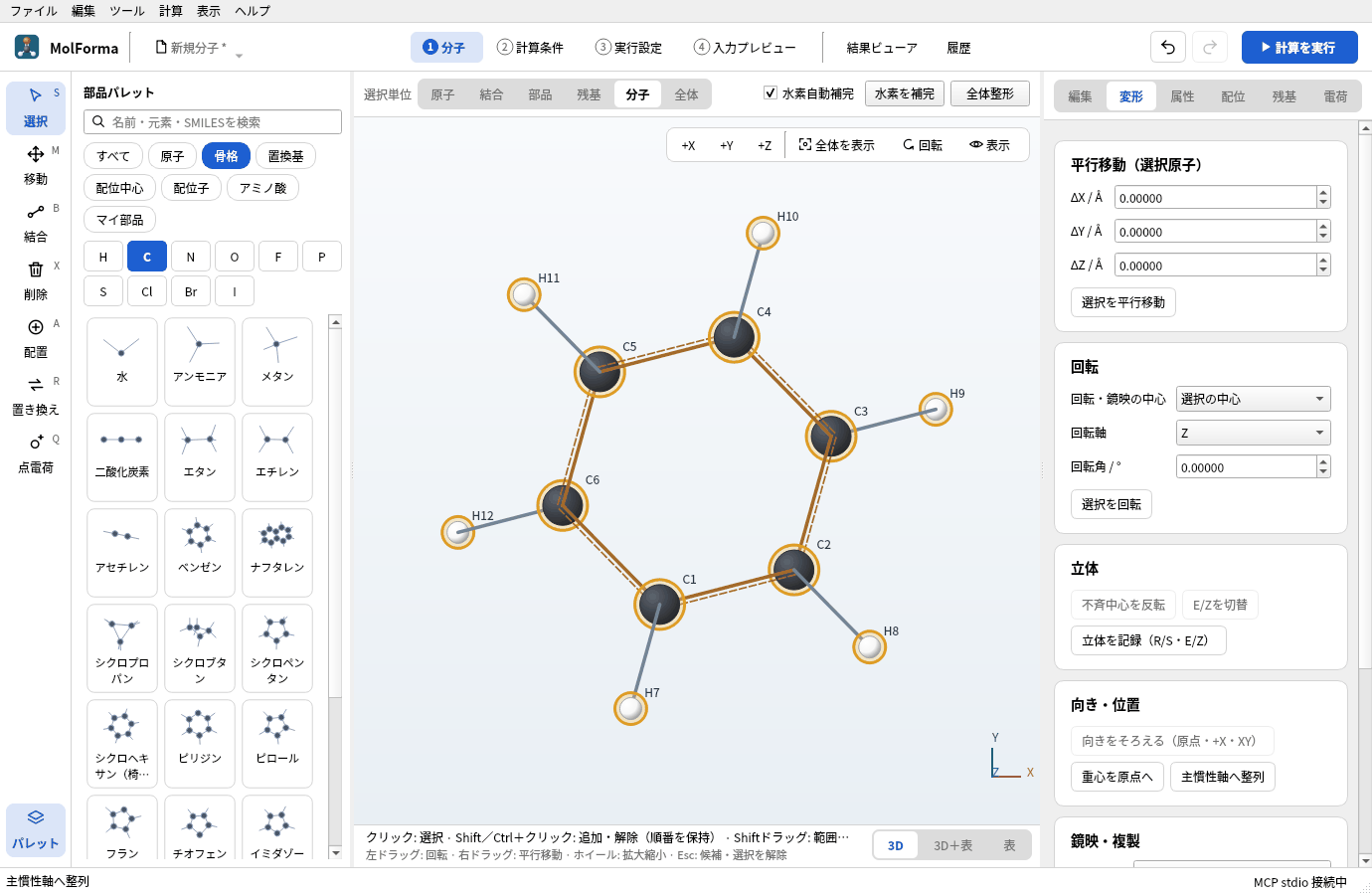Click the 計算を実行 button

click(1299, 47)
